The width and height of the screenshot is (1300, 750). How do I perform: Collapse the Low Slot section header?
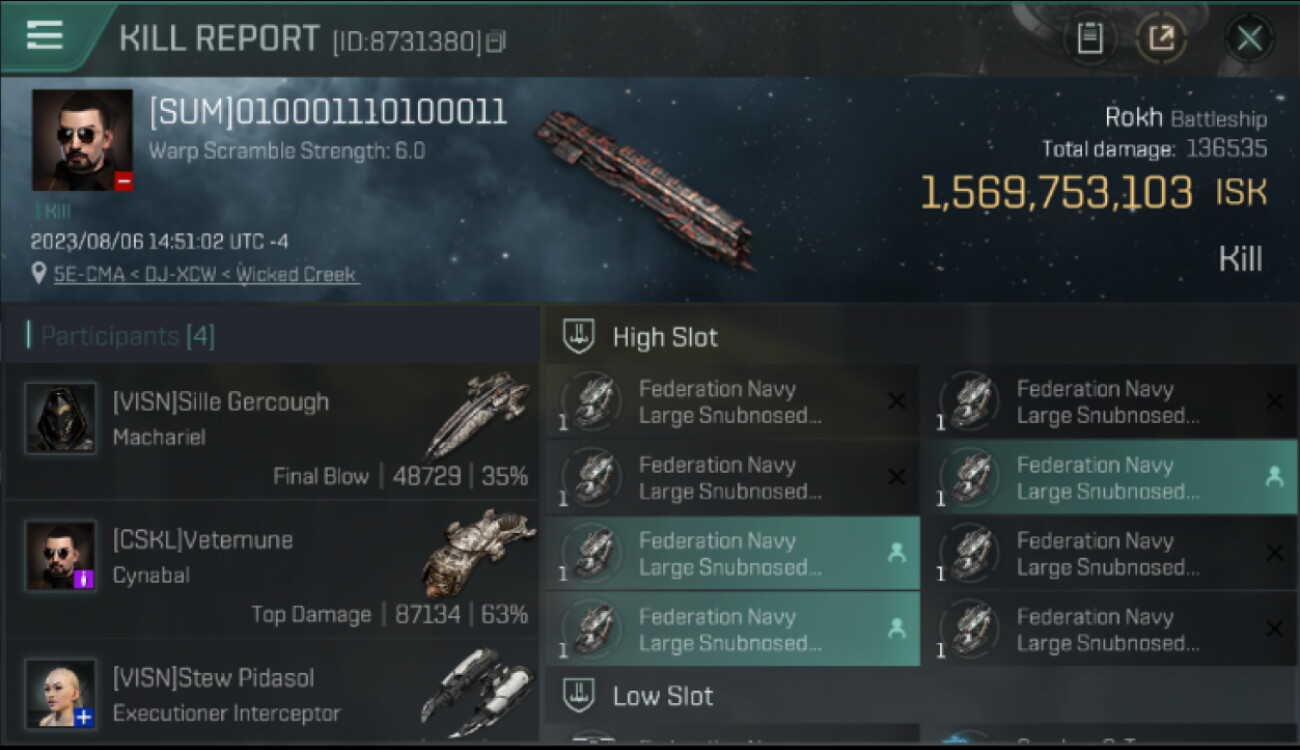pos(920,696)
